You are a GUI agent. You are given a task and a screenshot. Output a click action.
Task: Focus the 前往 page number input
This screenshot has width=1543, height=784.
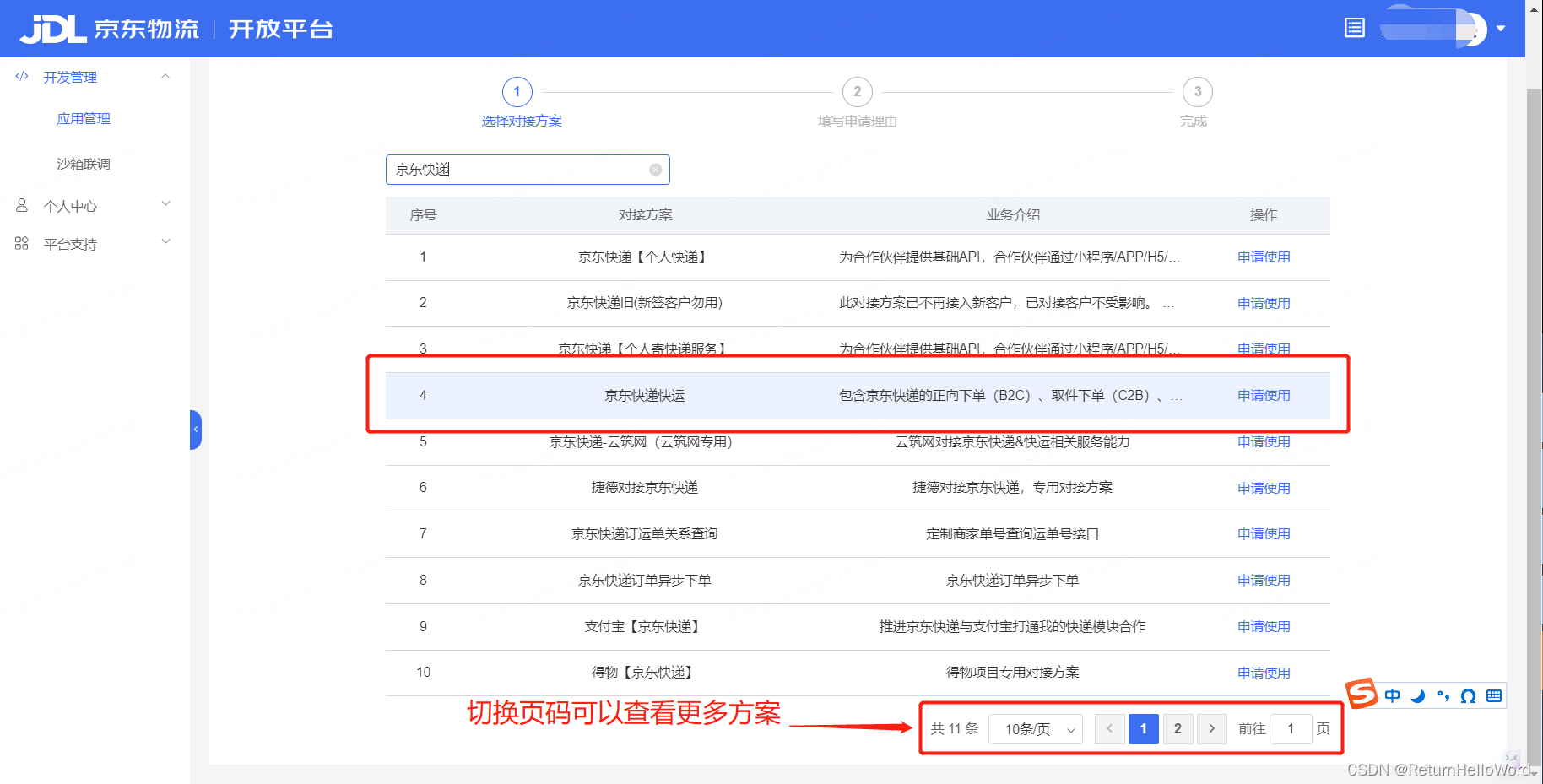(1291, 728)
